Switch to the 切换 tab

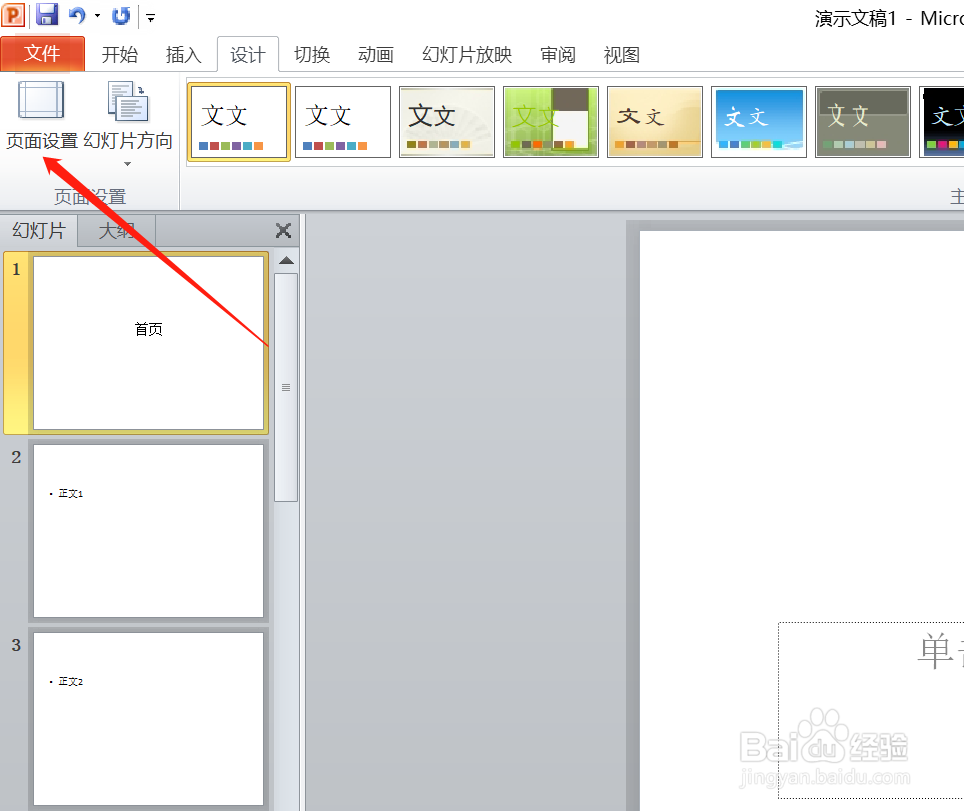312,55
